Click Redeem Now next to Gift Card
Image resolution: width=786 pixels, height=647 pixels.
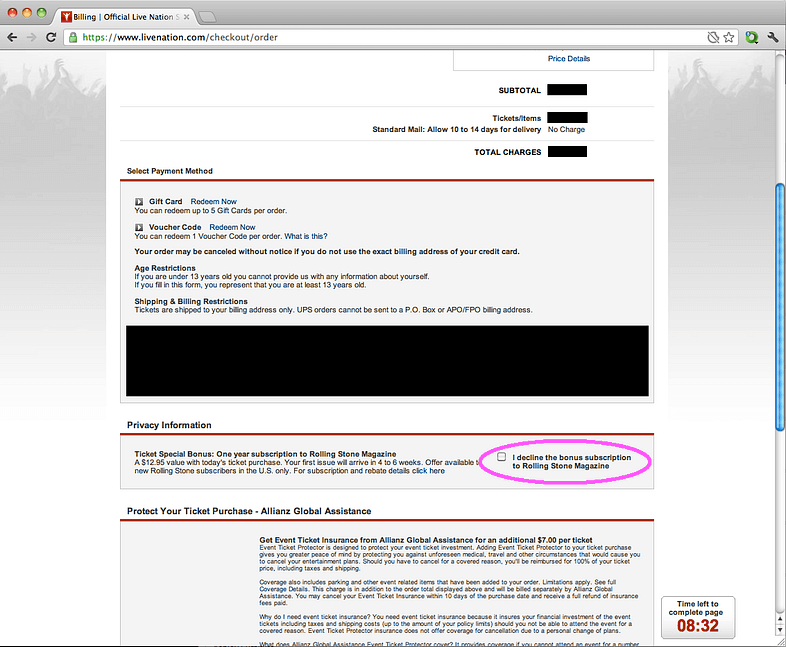pos(213,202)
